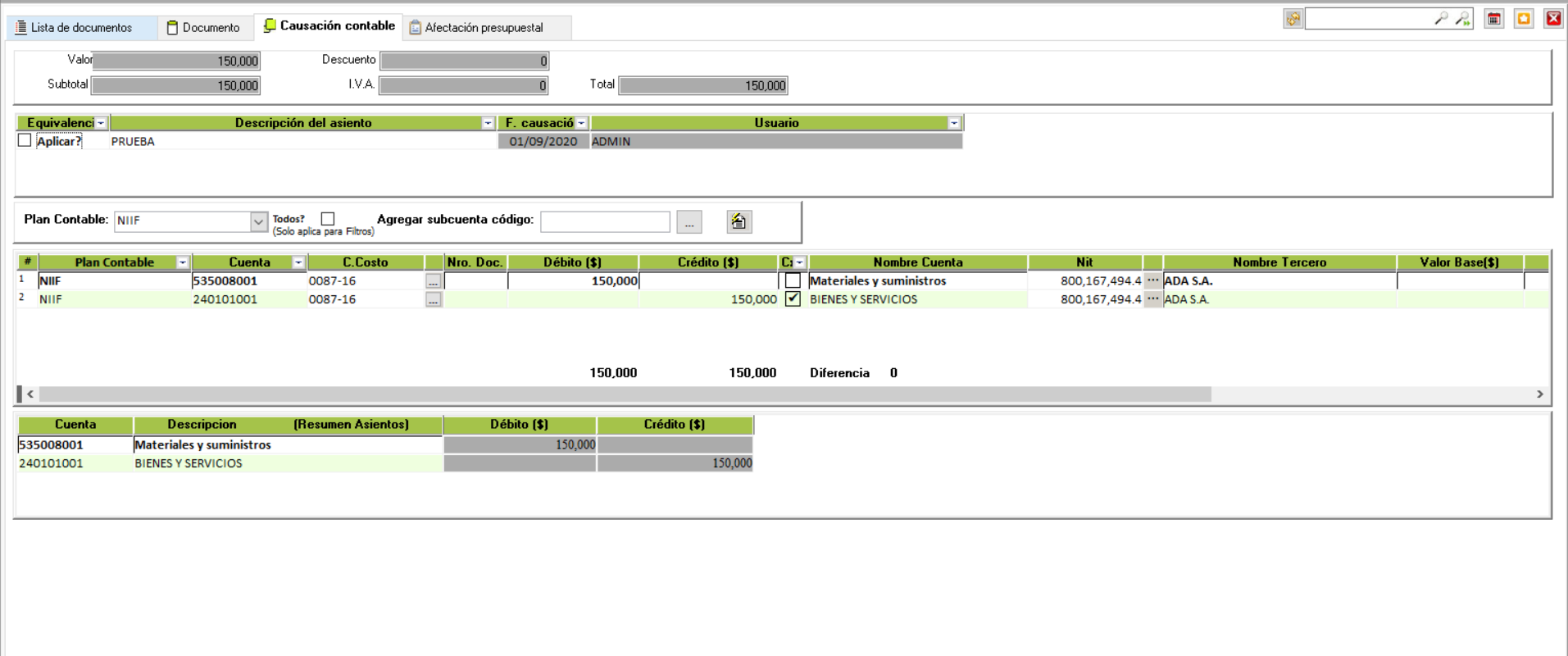Open the red calendar icon

pos(1494,19)
